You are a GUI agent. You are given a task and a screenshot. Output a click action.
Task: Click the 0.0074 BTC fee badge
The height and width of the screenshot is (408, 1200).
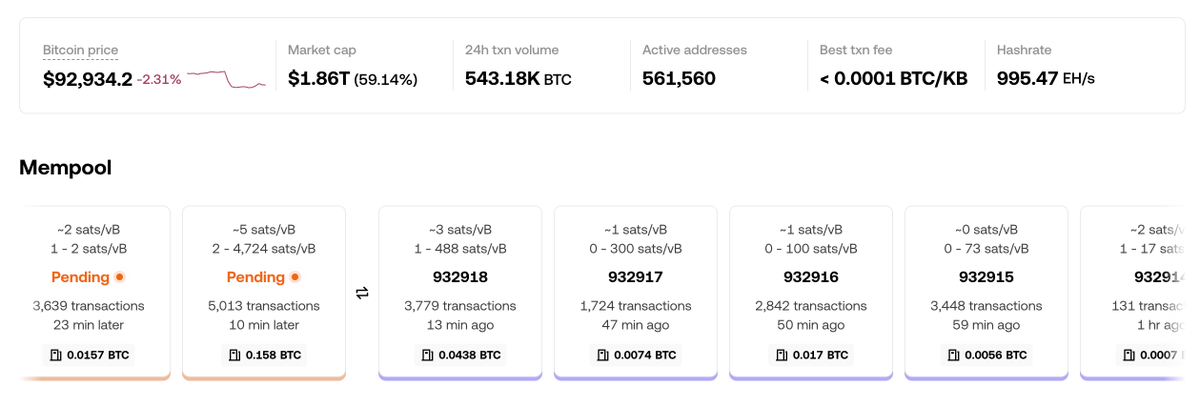click(635, 355)
